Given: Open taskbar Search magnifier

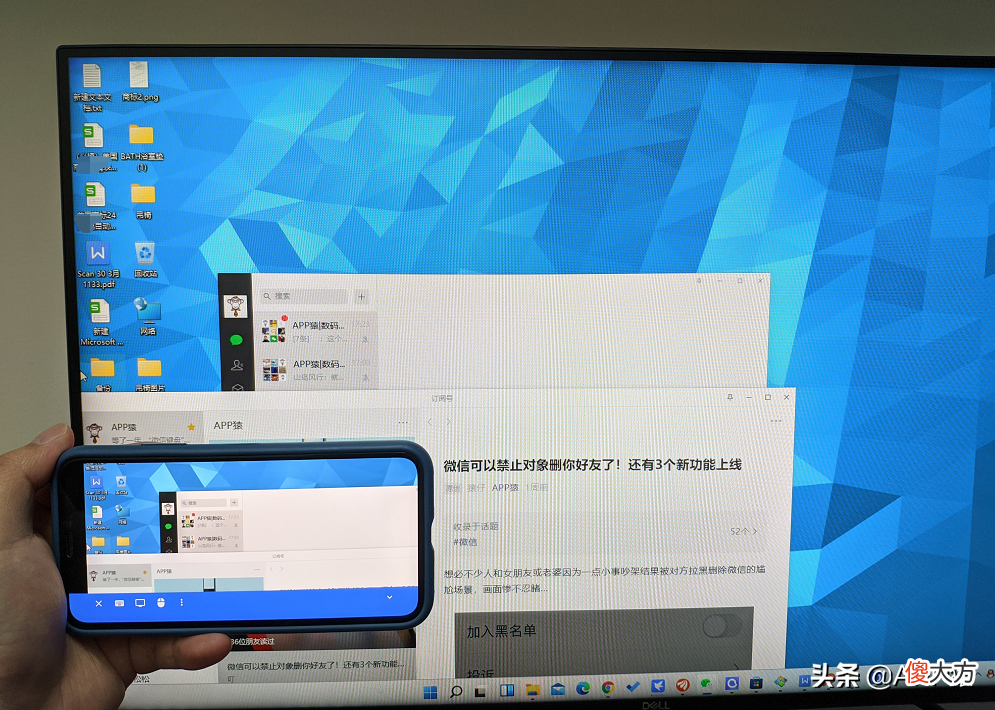Looking at the screenshot, I should point(456,691).
